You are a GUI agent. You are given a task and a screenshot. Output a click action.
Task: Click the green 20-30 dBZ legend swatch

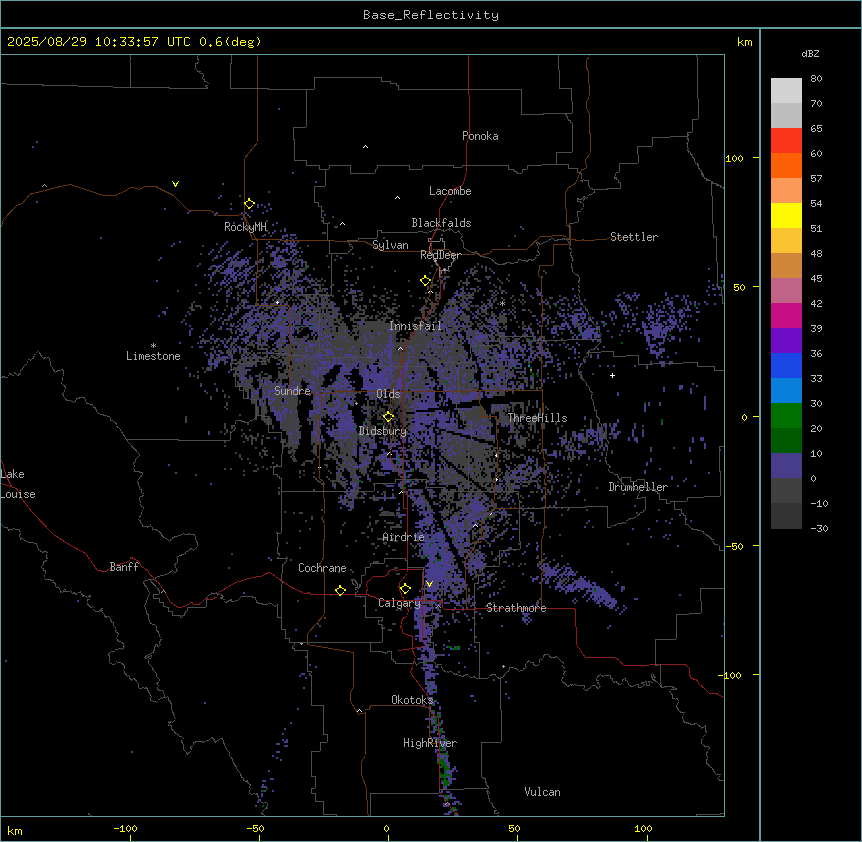click(786, 416)
